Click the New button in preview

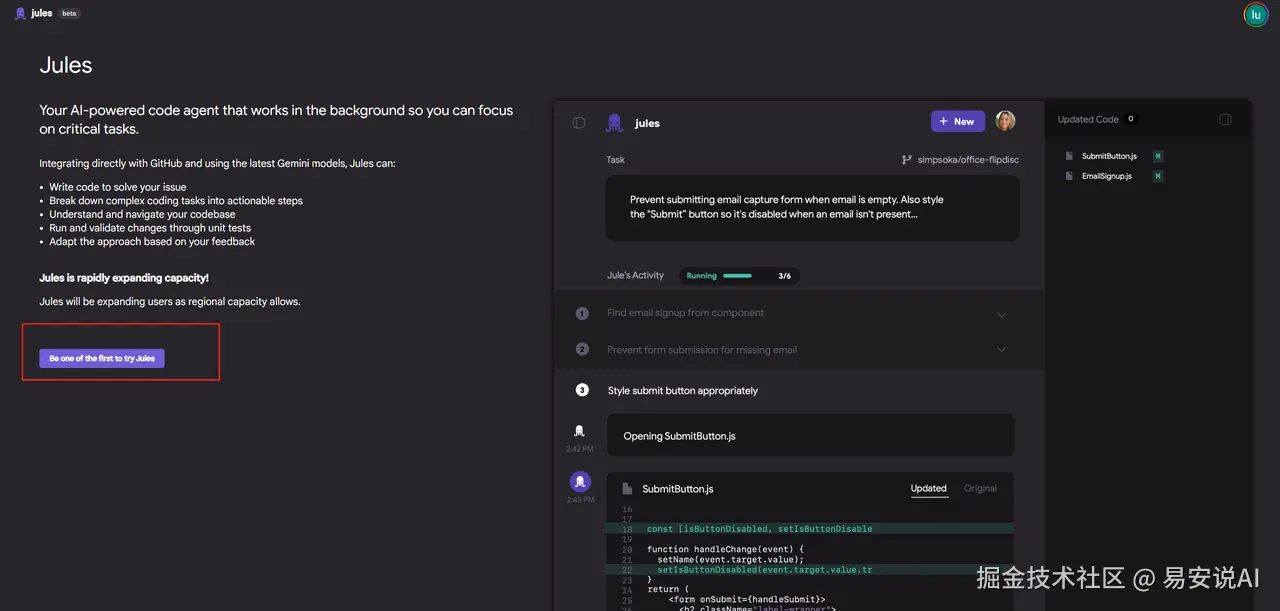pos(958,121)
